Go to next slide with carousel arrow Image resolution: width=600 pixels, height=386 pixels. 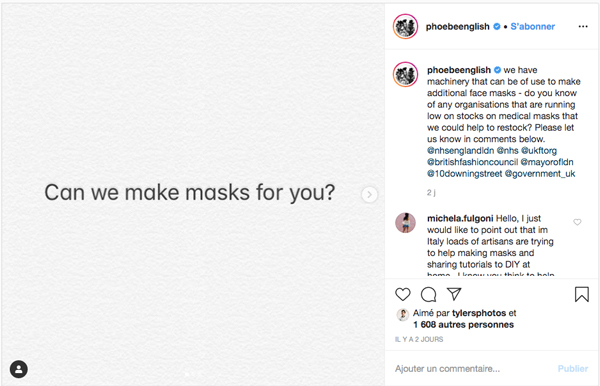[369, 194]
